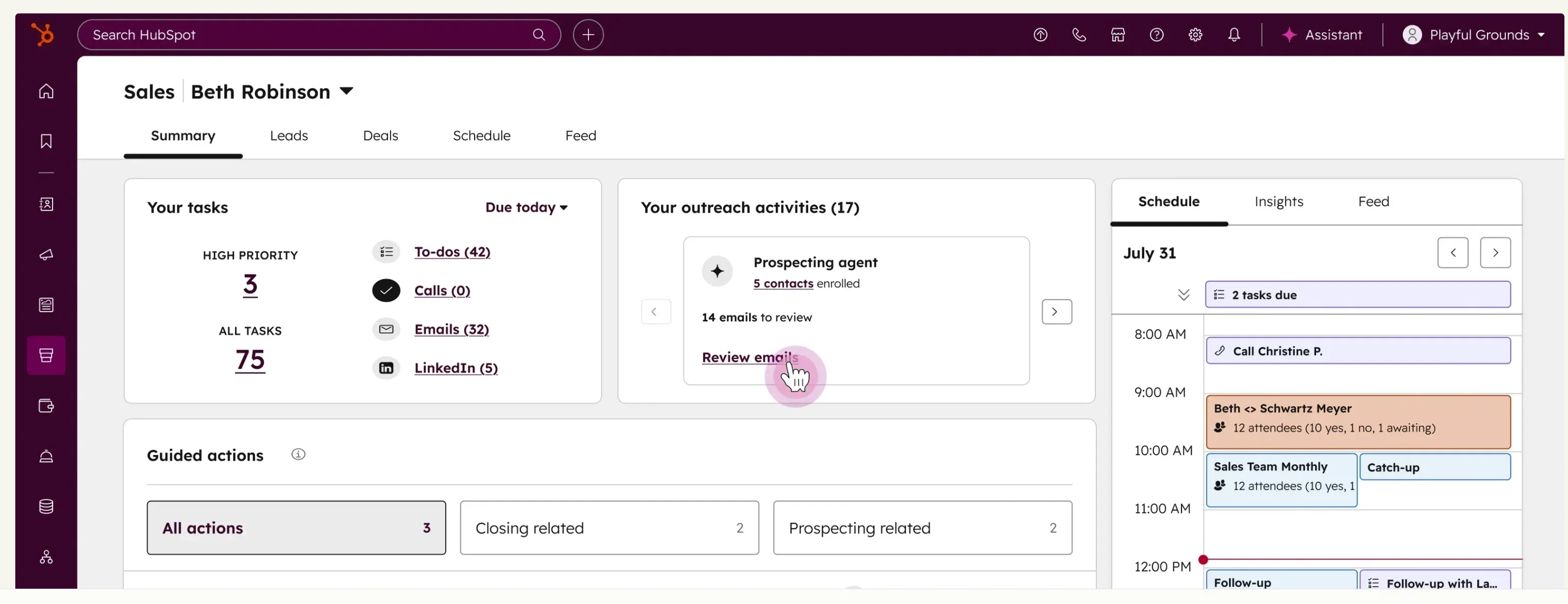Click the high priority count 3
The image size is (1568, 604).
coord(250,284)
